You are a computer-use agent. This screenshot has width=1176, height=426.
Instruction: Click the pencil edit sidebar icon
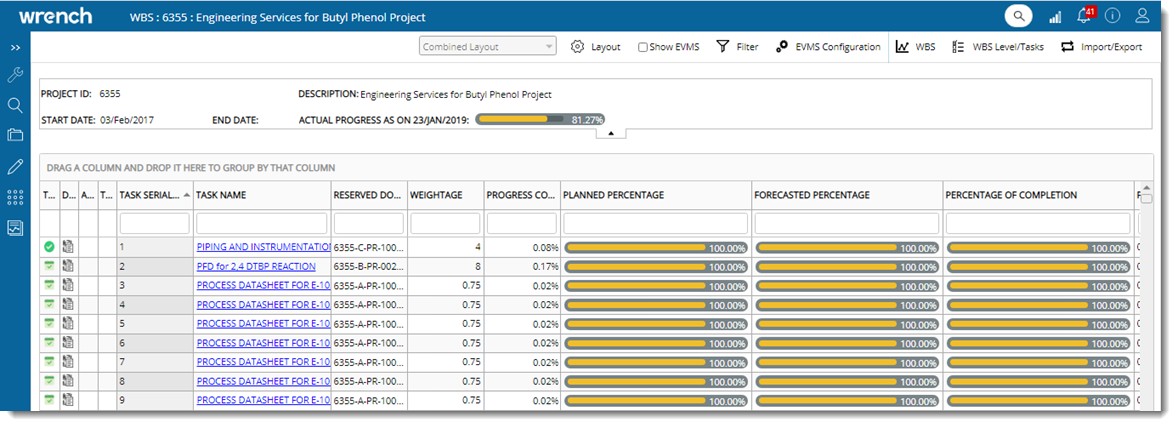click(15, 166)
